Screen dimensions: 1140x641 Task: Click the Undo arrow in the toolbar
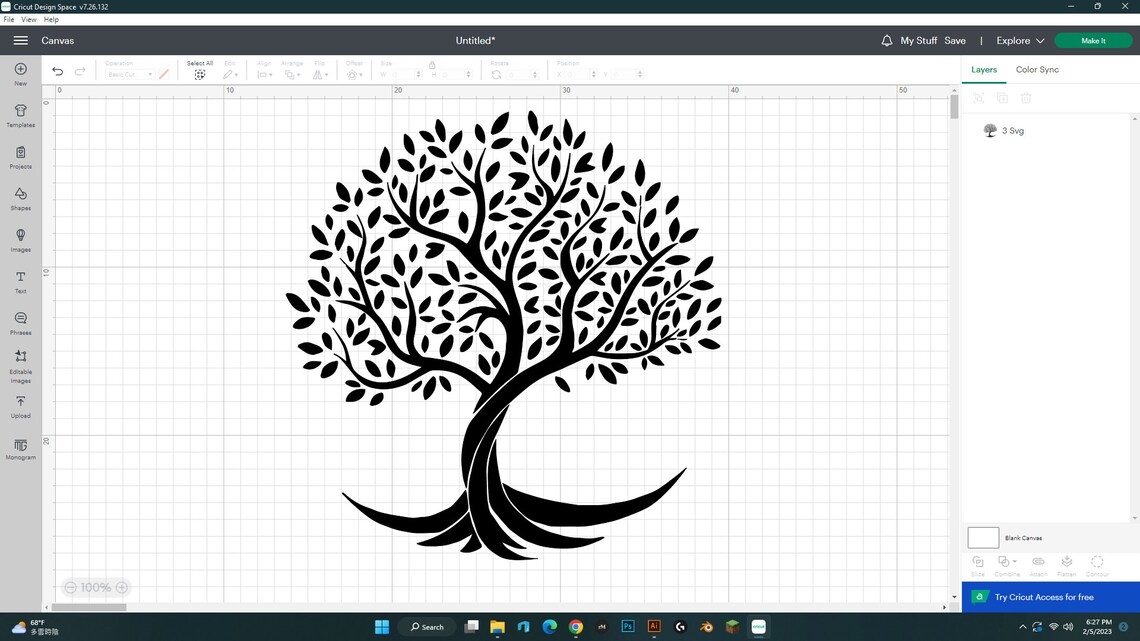(57, 71)
